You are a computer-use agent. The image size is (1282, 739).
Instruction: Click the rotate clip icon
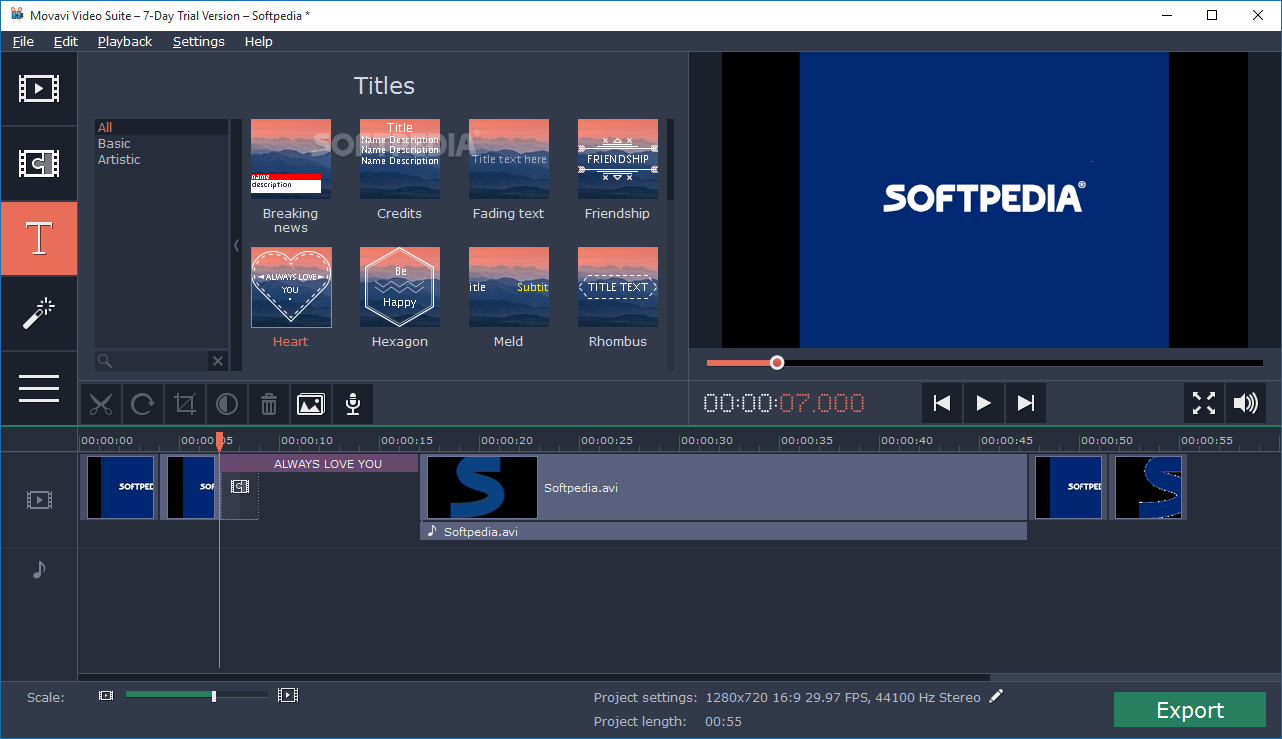click(x=142, y=404)
